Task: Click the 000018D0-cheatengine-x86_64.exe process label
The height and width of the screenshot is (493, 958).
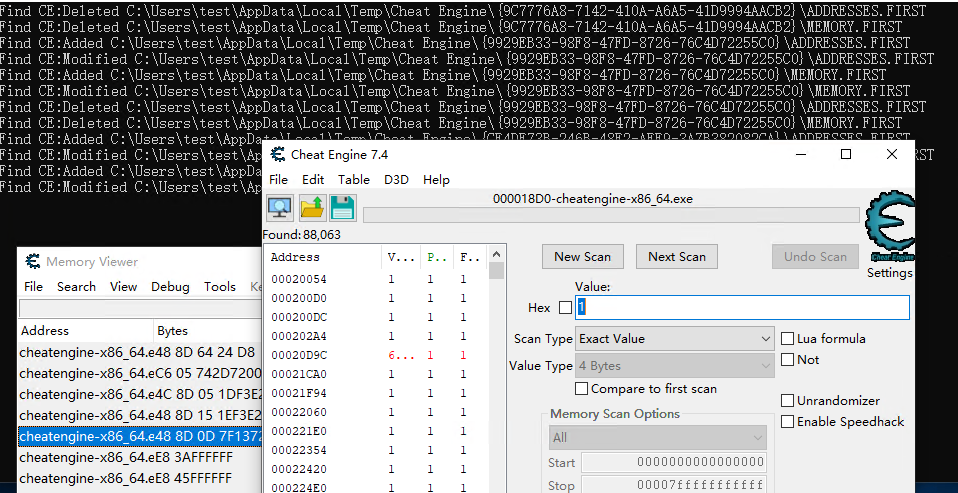Action: [x=593, y=199]
